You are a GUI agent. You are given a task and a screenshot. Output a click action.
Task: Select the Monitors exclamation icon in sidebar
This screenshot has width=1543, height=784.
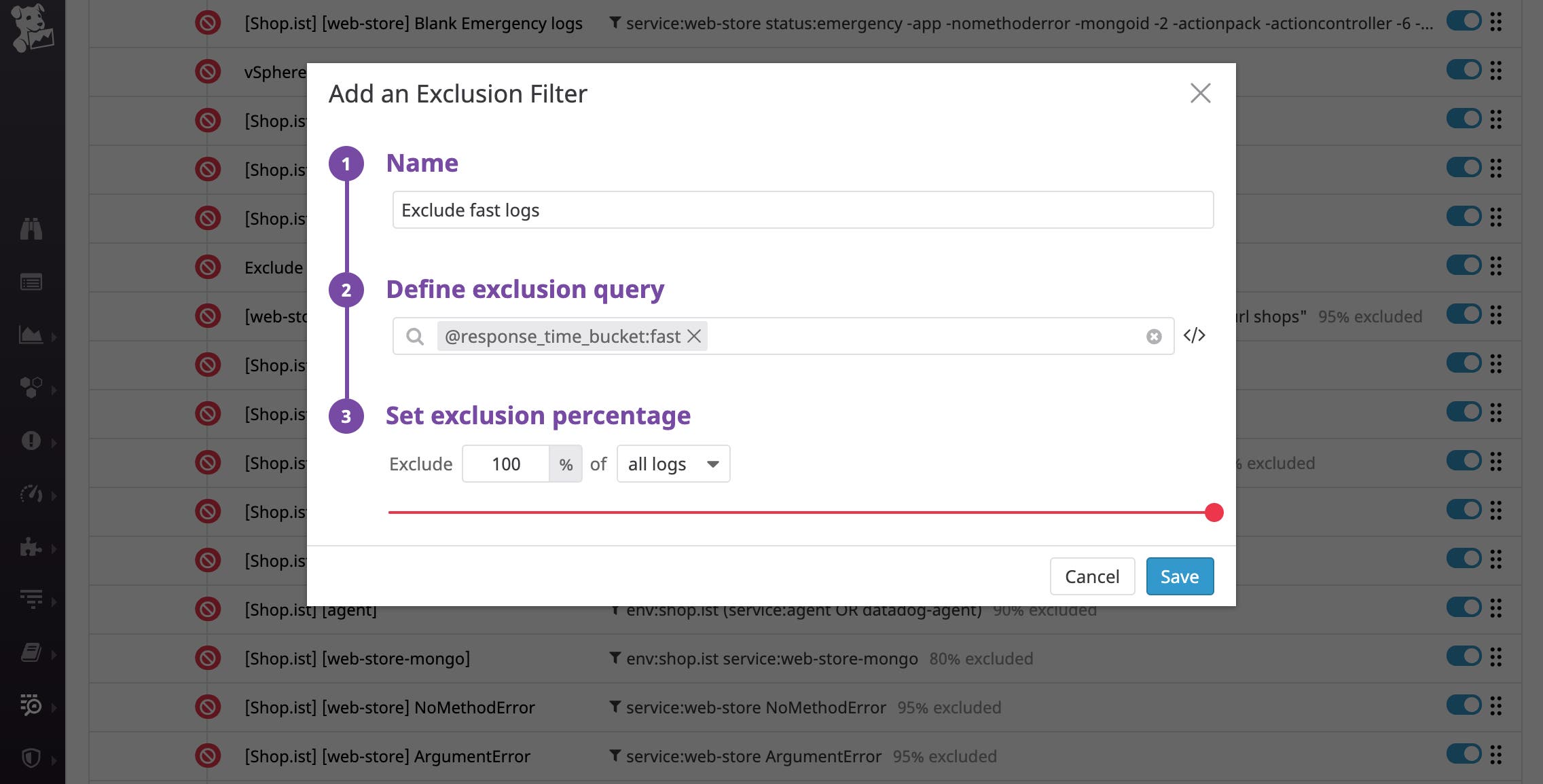point(33,441)
